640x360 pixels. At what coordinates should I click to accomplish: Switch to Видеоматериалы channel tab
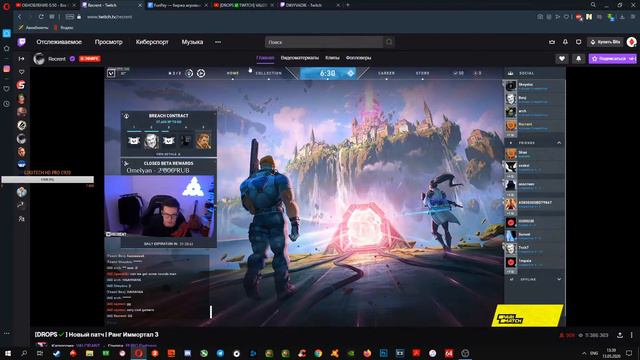pyautogui.click(x=300, y=58)
